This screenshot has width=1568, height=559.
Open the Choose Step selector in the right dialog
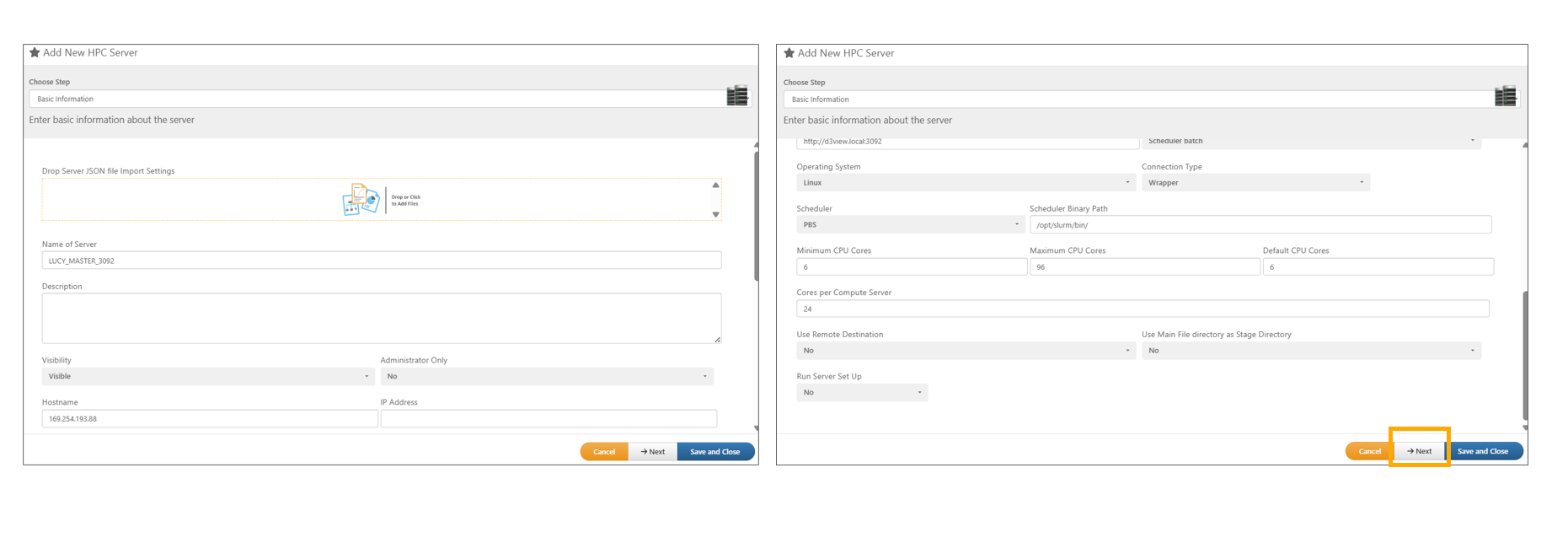1137,99
